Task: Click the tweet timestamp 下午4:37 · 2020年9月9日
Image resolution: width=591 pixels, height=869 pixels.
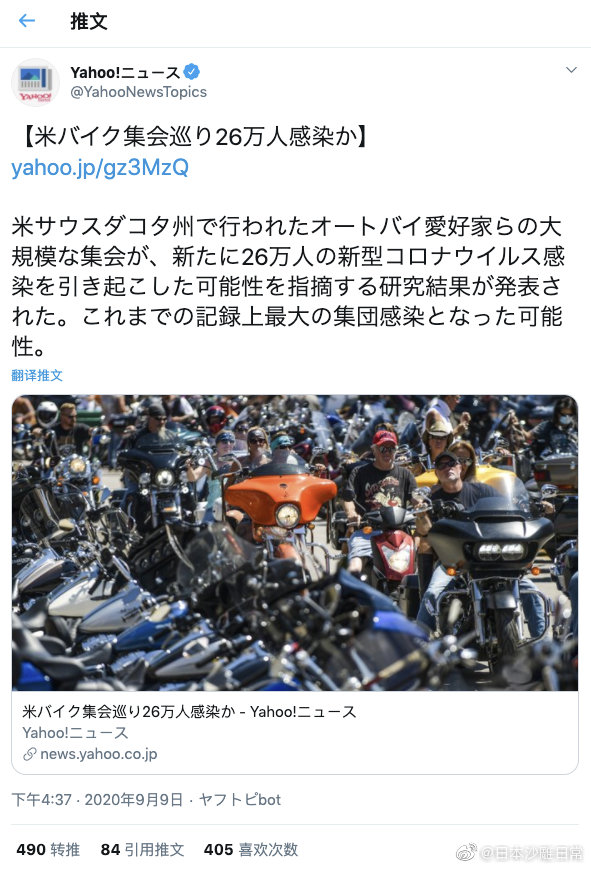Action: tap(97, 800)
